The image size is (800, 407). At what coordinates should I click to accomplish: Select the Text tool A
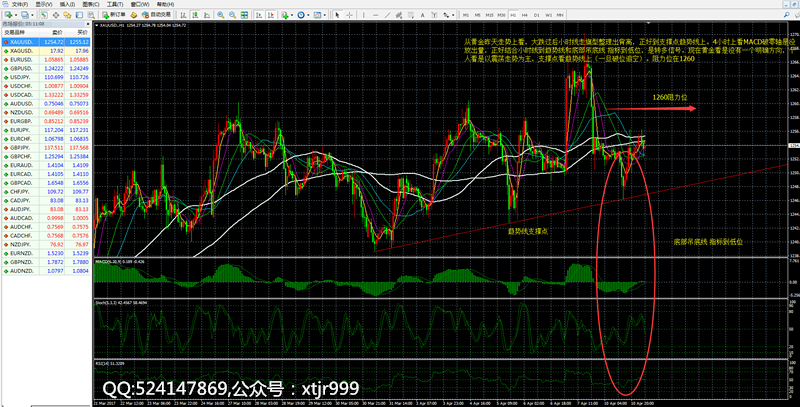point(422,15)
